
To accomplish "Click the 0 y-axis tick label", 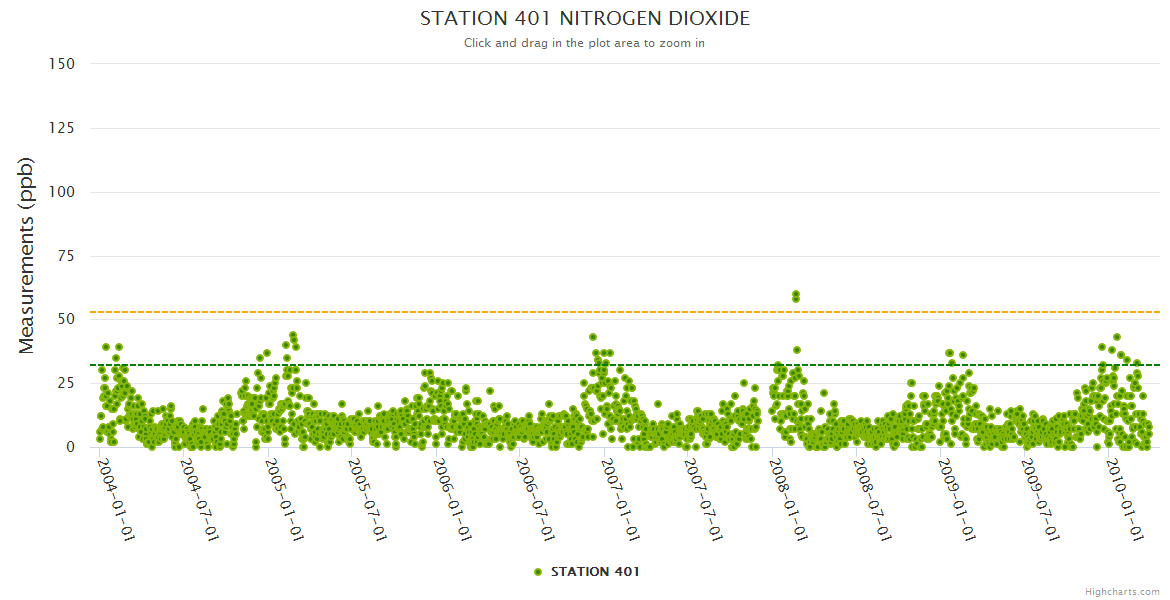I will point(70,447).
